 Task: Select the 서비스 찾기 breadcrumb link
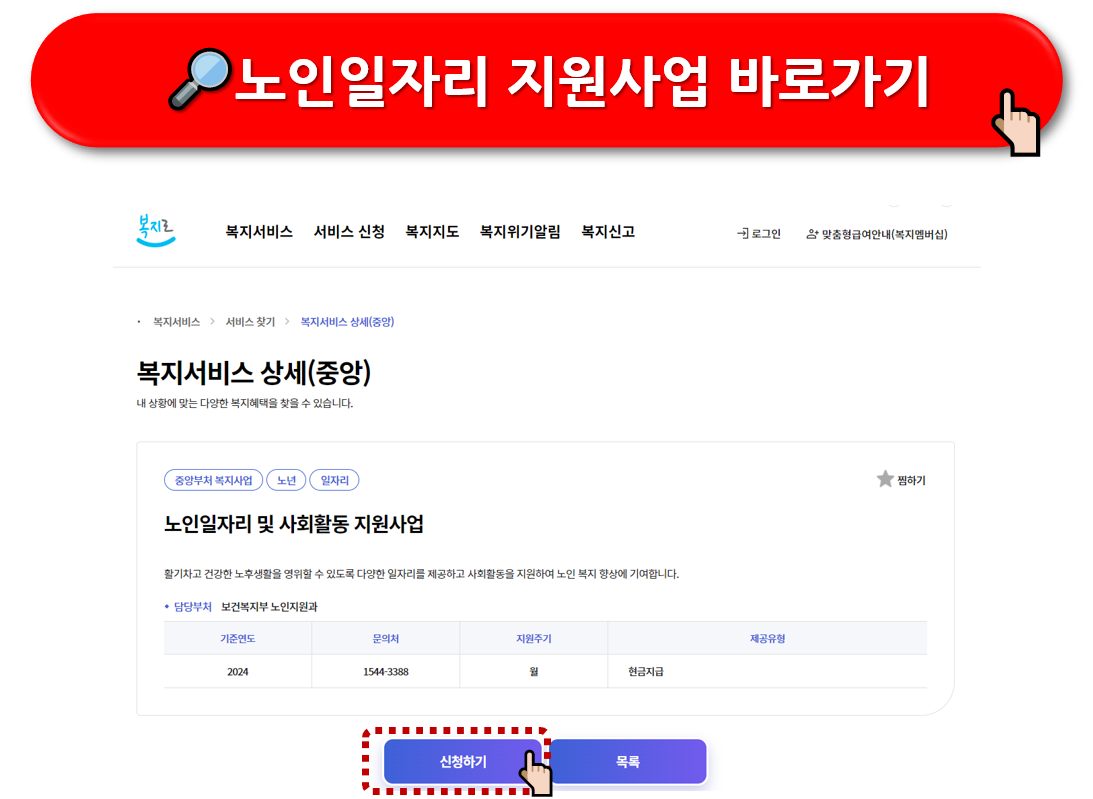tap(250, 322)
